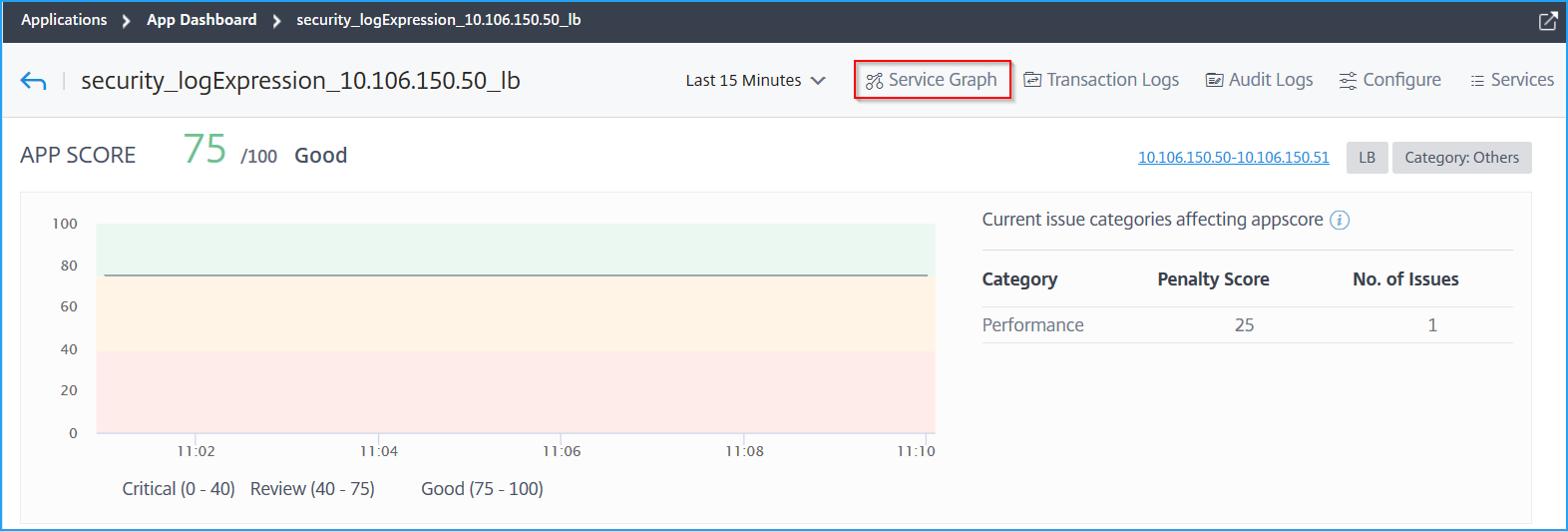
Task: Click the Good (75 - 100) legend label
Action: point(482,489)
